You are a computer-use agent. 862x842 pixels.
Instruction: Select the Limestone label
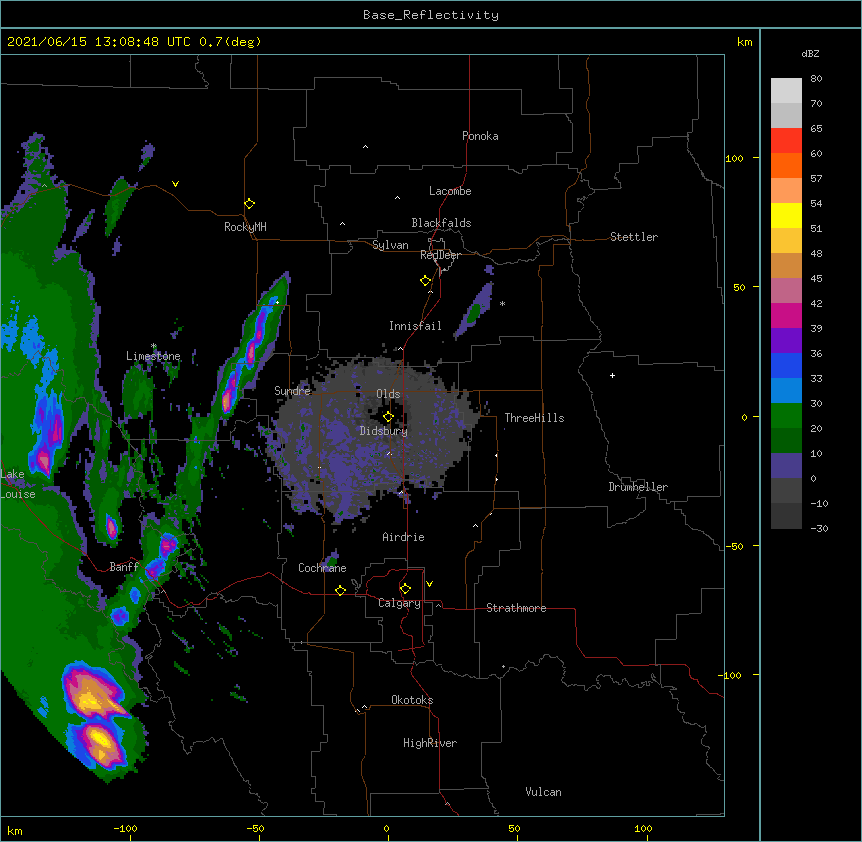click(153, 356)
